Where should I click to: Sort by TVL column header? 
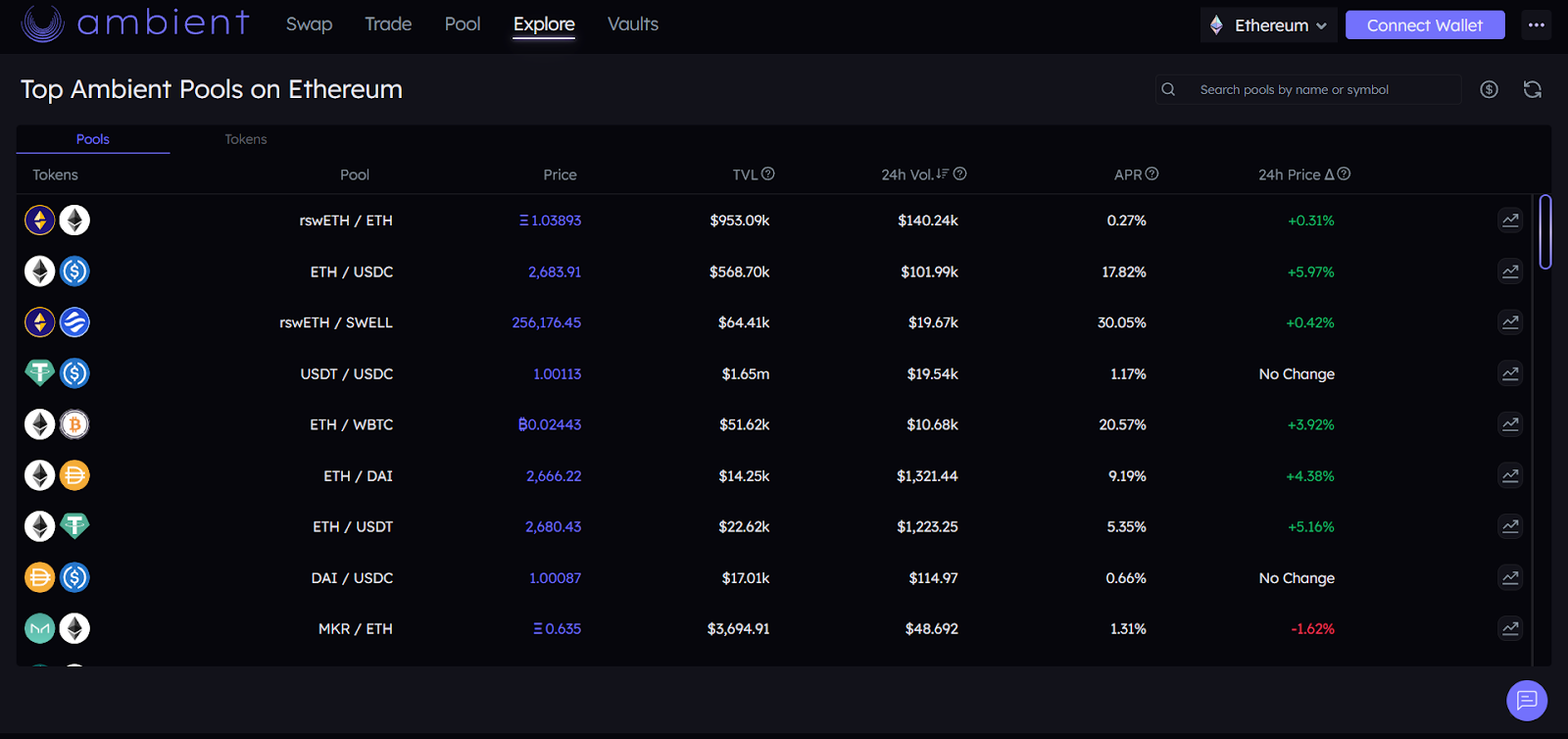[745, 174]
